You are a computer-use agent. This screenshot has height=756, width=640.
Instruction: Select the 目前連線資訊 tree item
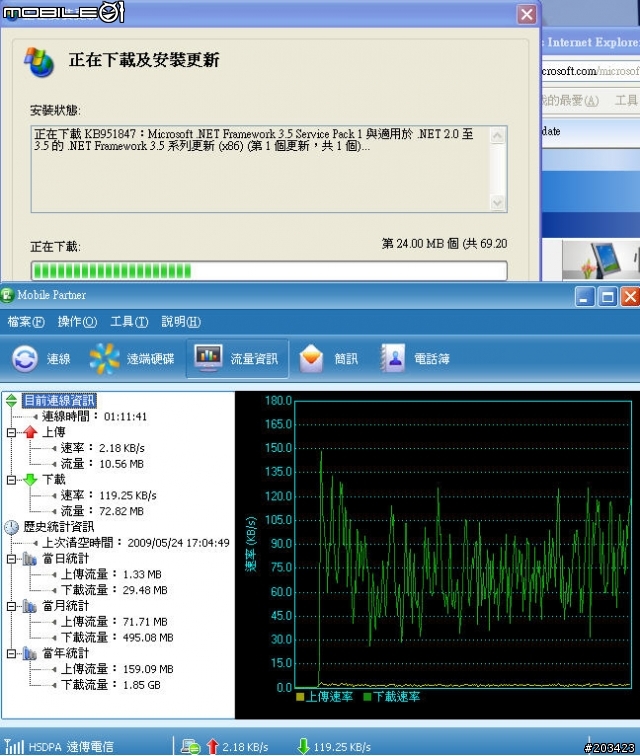pos(59,400)
